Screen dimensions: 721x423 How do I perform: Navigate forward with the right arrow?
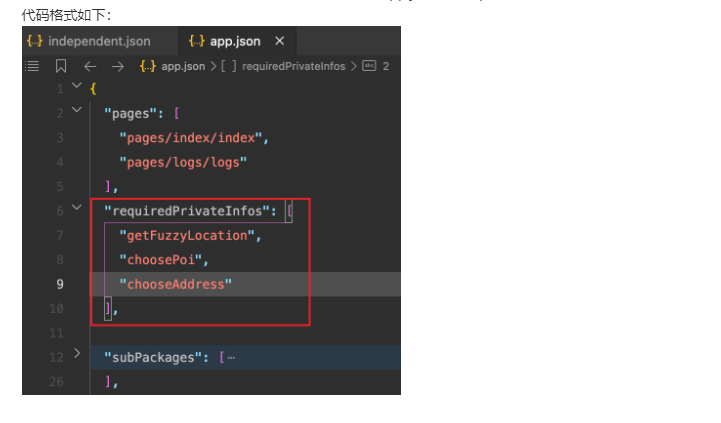coord(118,66)
